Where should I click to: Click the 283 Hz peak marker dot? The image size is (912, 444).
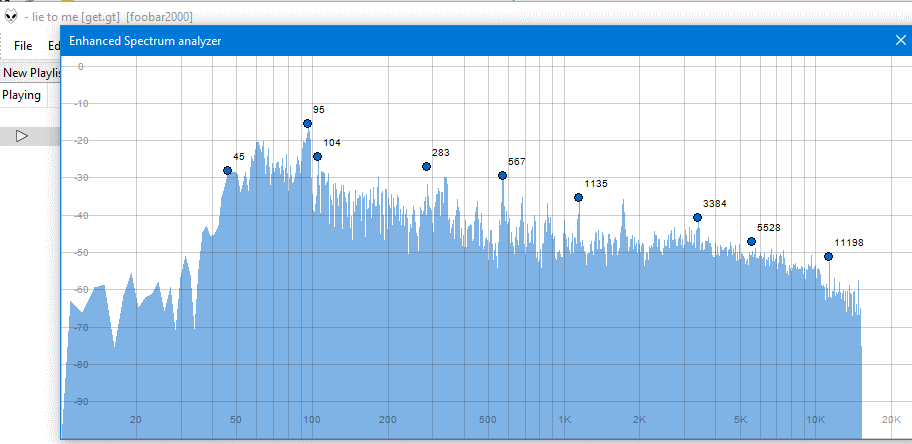pyautogui.click(x=426, y=166)
